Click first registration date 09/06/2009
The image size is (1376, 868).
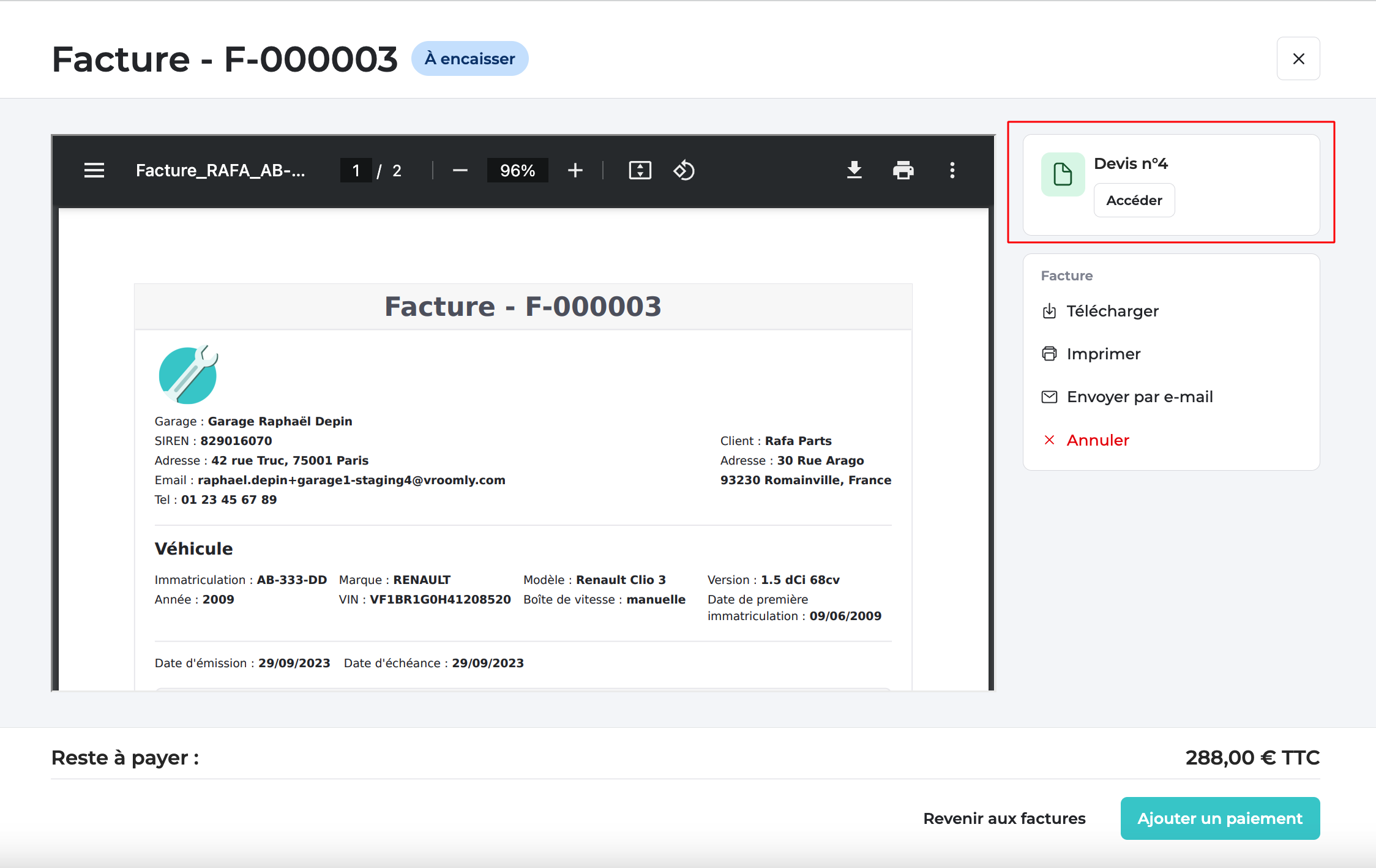[845, 616]
